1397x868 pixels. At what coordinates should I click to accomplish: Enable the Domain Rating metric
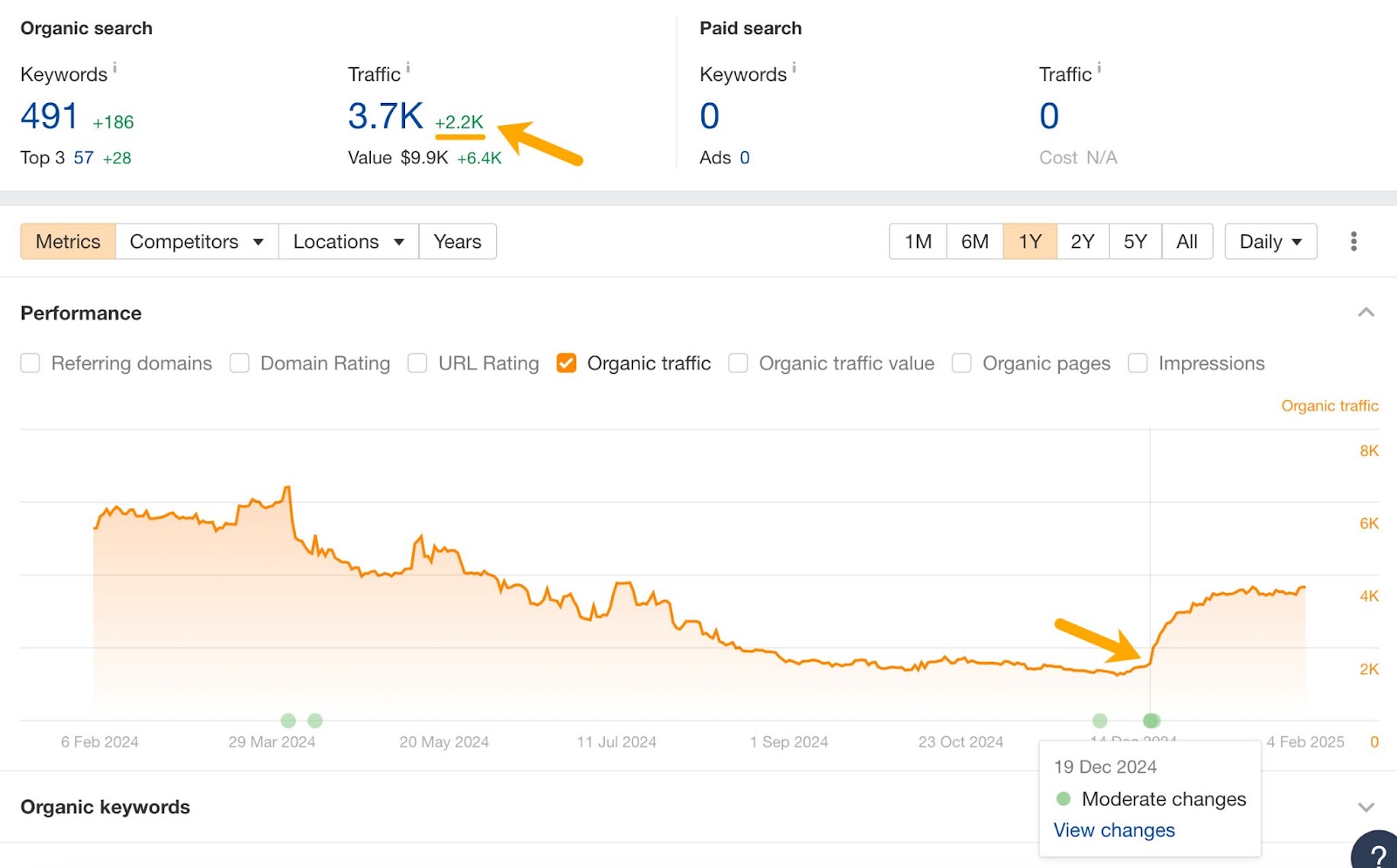(239, 362)
